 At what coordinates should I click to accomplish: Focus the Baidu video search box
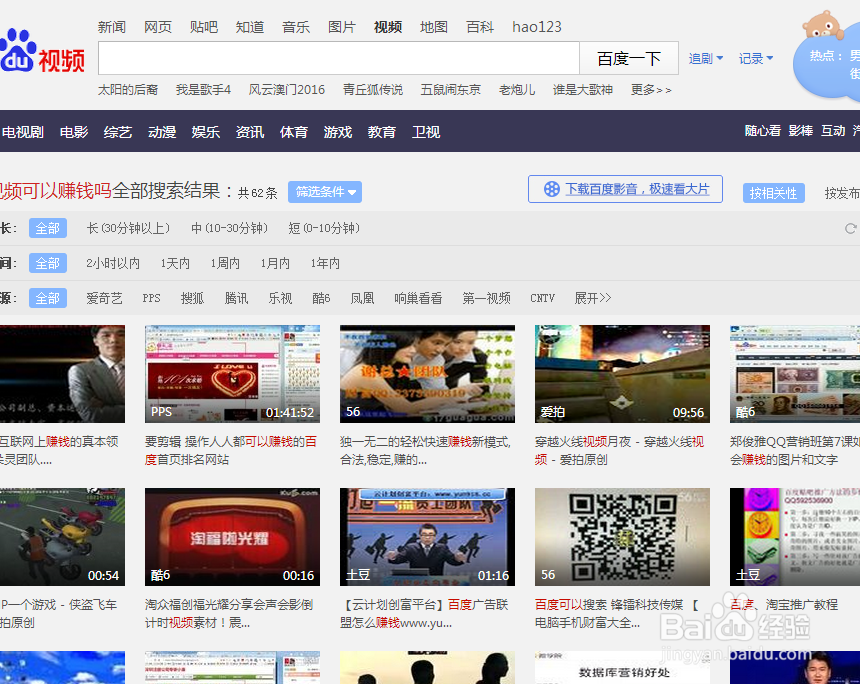[339, 58]
